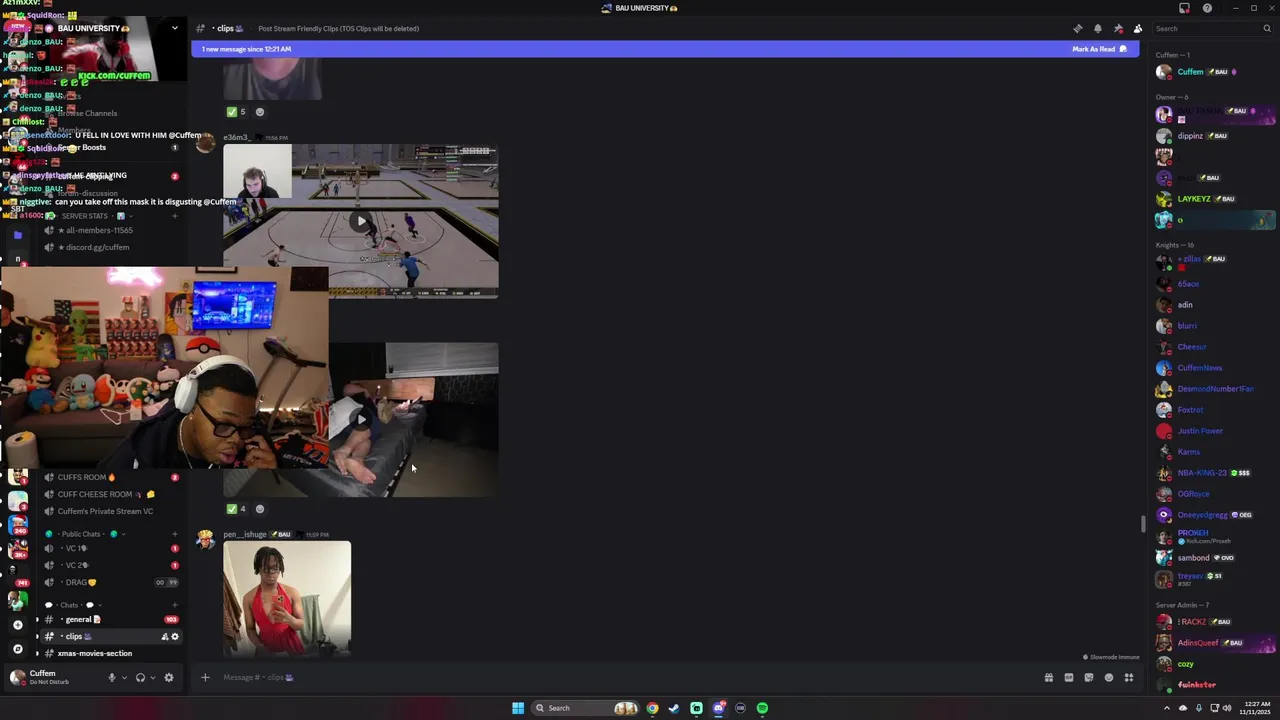
Task: Open Discover servers compass icon
Action: pyautogui.click(x=17, y=649)
